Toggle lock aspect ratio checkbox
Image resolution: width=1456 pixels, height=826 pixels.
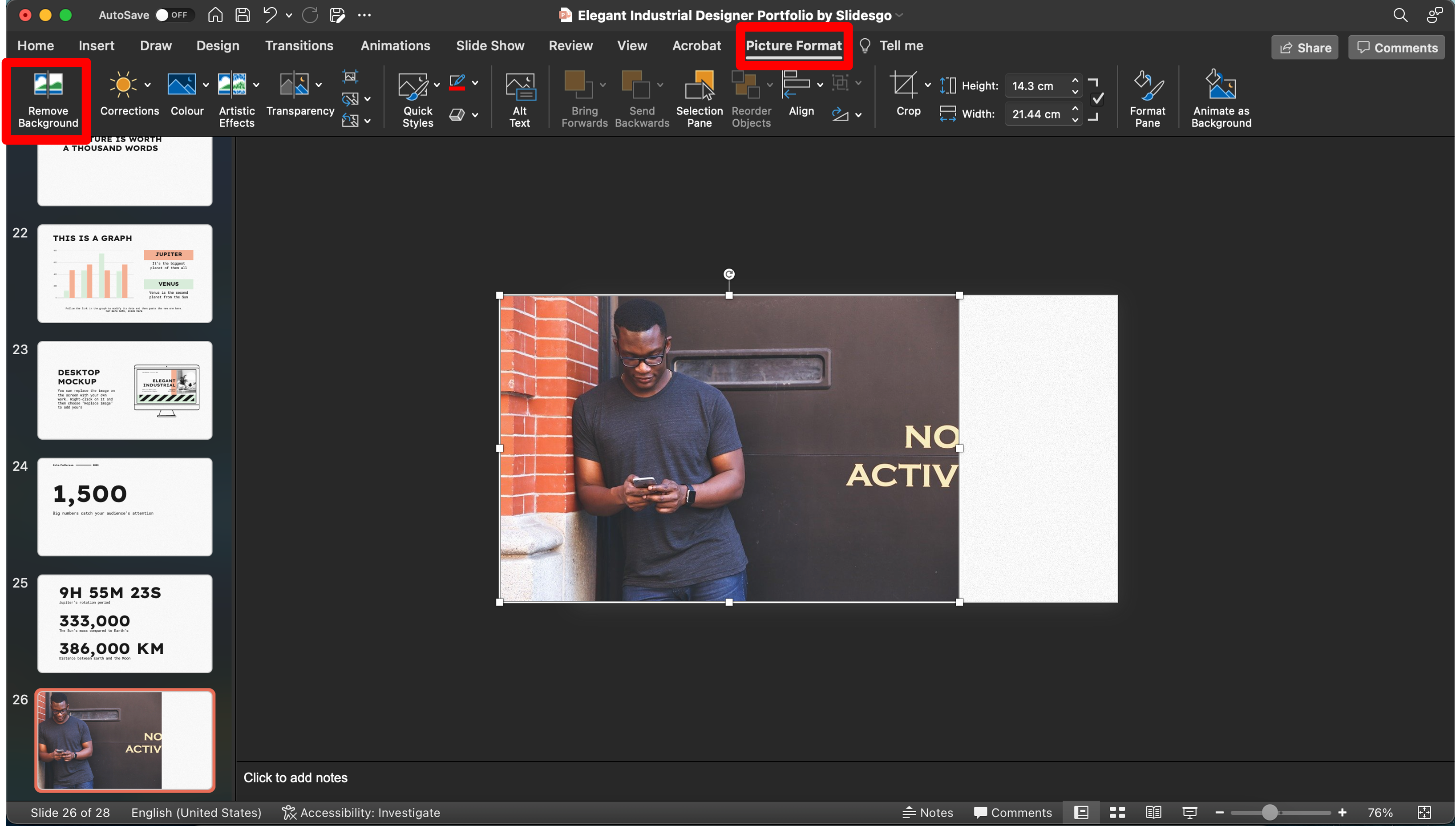pyautogui.click(x=1097, y=99)
